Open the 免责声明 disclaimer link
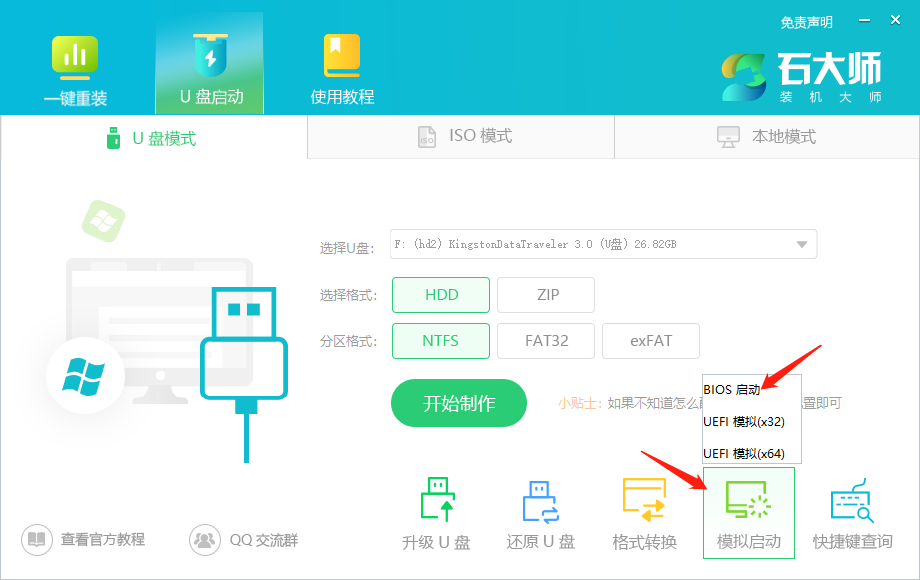Viewport: 920px width, 580px height. tap(806, 21)
